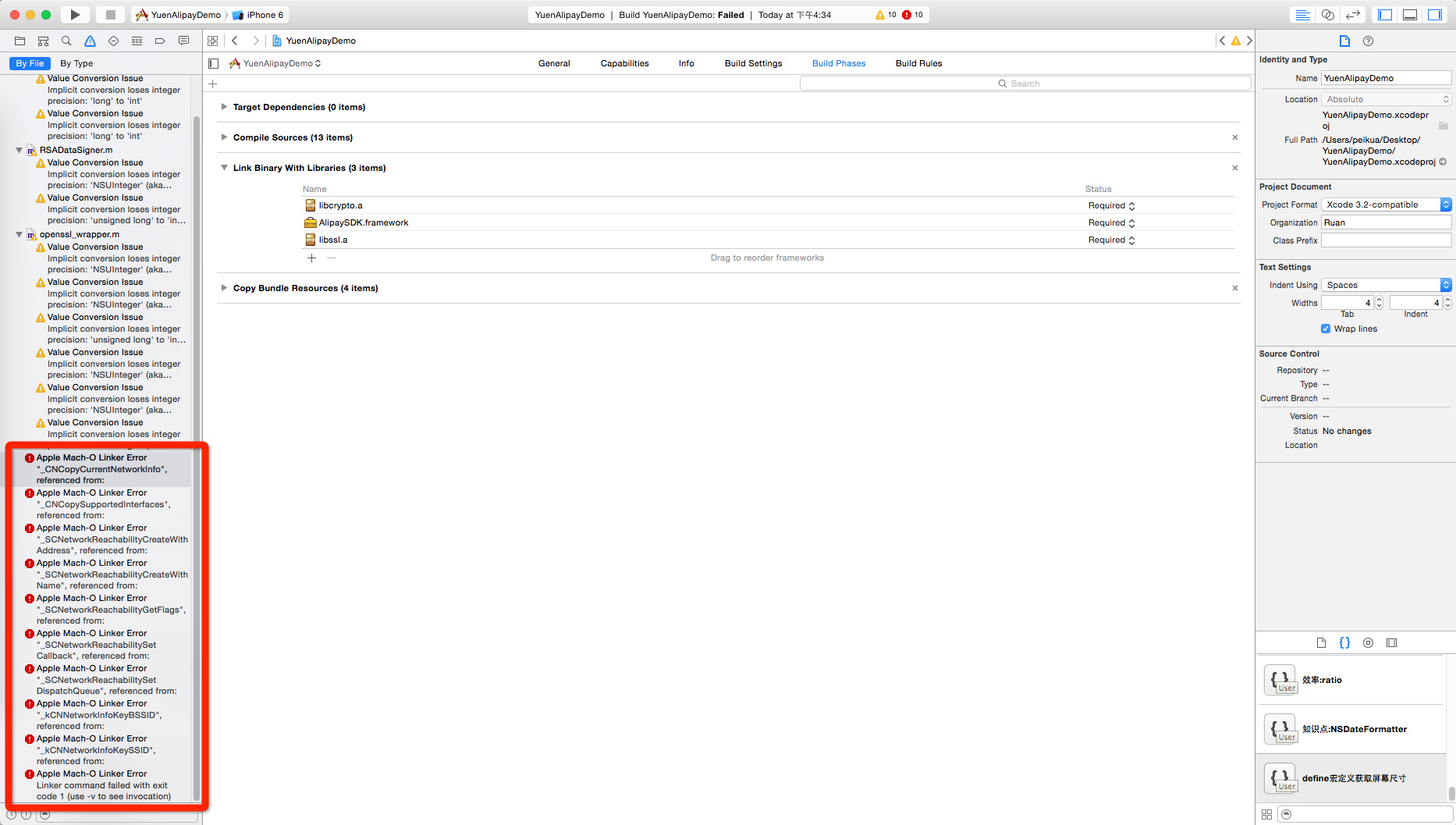Switch to the Capabilities tab
The height and width of the screenshot is (825, 1456).
[x=624, y=63]
